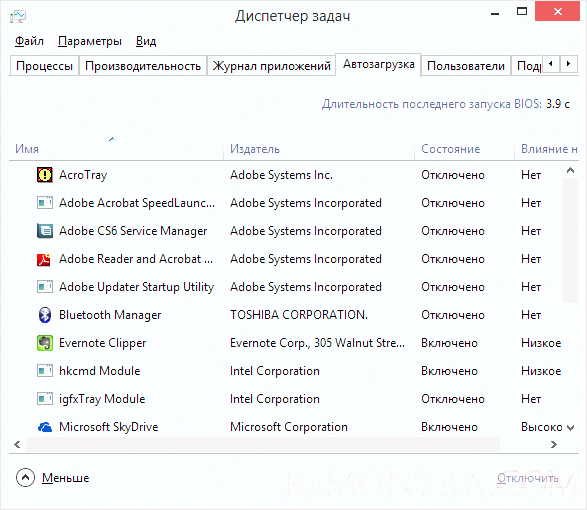Screen dimensions: 587x510
Task: Collapse details with the Меньше arrow icon
Action: pyautogui.click(x=25, y=477)
